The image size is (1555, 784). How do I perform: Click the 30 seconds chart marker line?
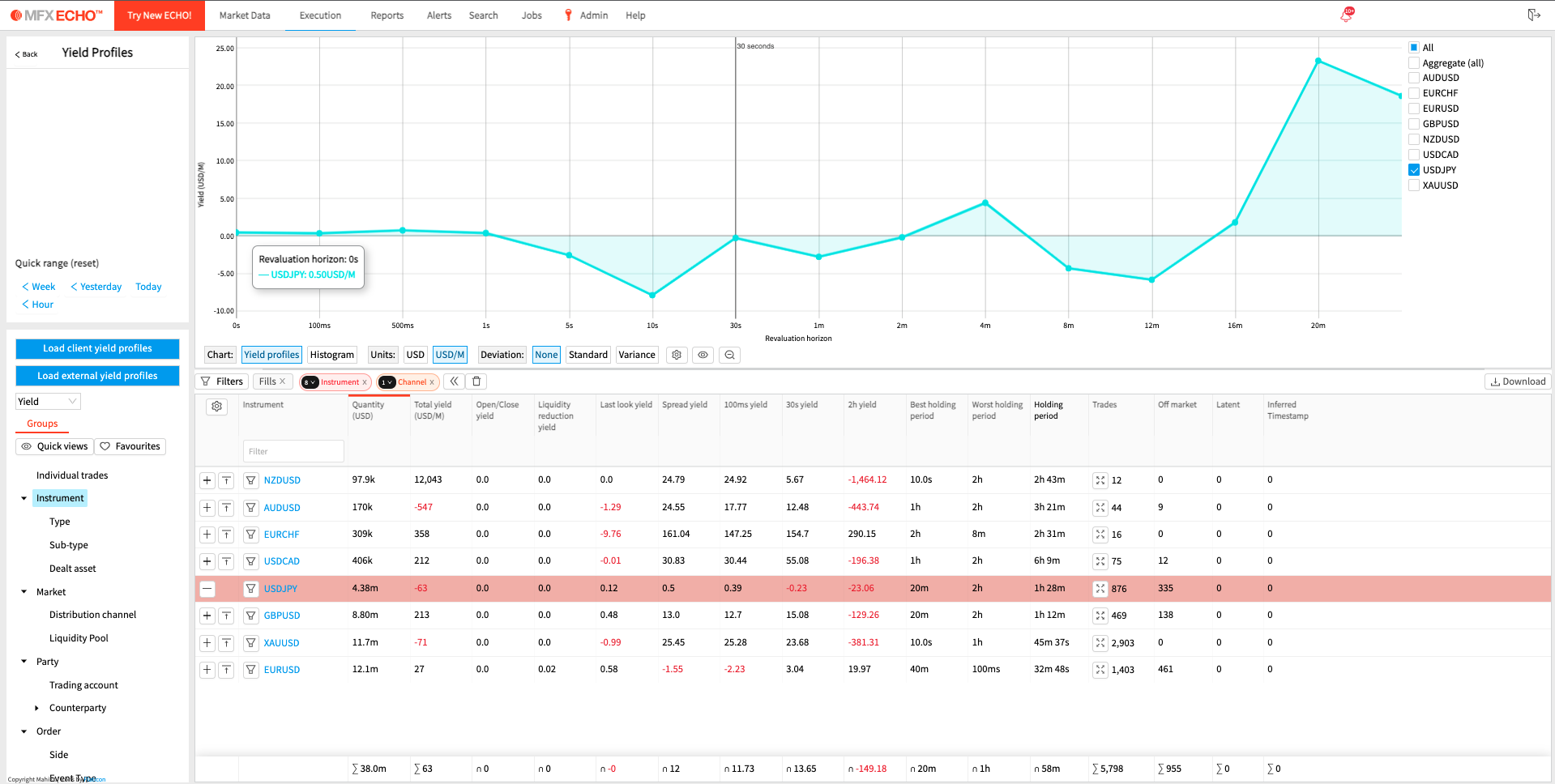pyautogui.click(x=736, y=178)
